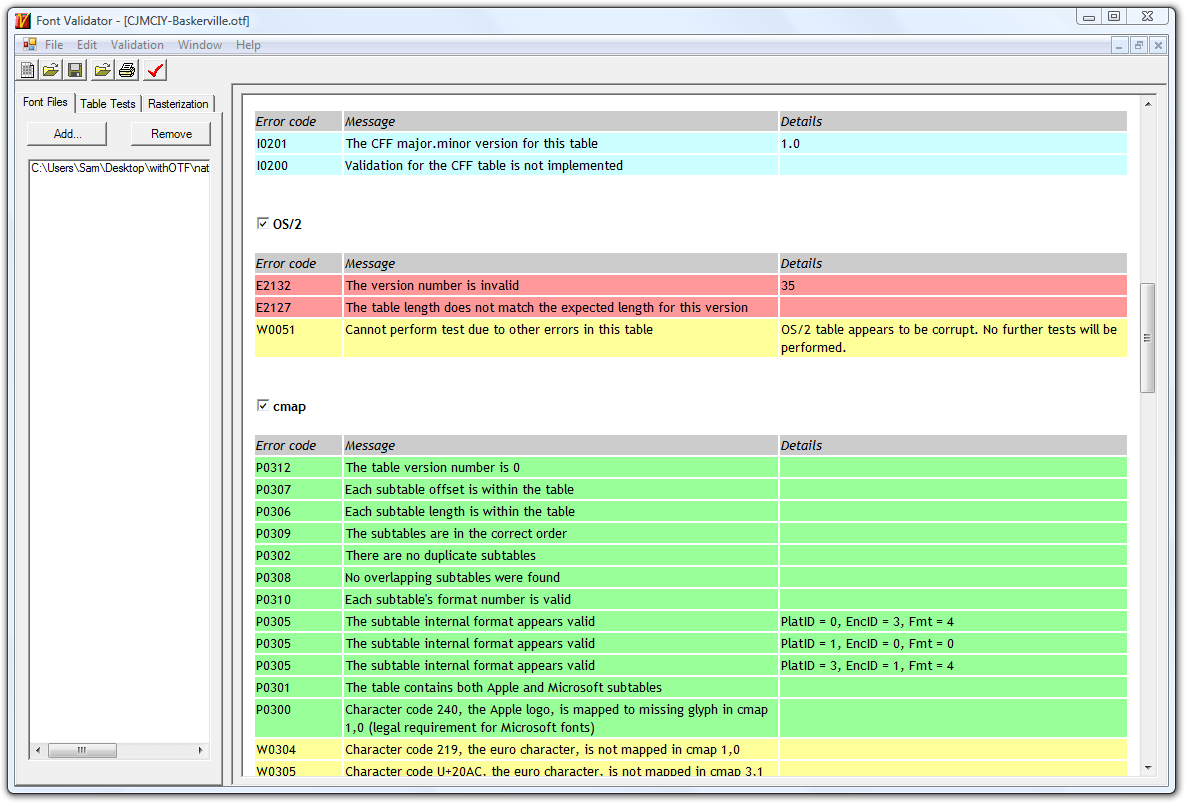Click the open folder icon left of the printer
Image resolution: width=1185 pixels, height=803 pixels.
(102, 70)
